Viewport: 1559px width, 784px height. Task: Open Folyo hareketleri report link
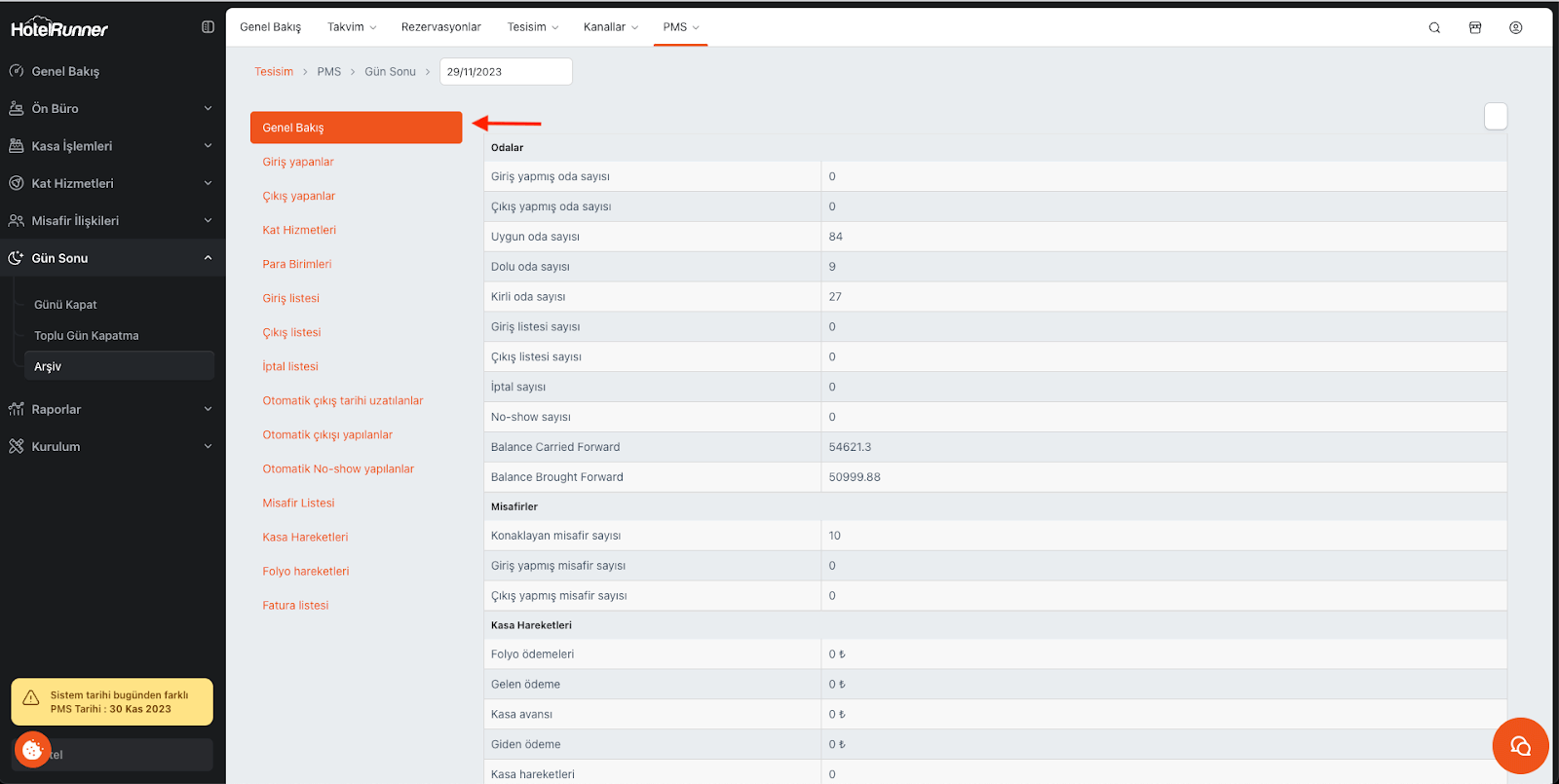305,572
